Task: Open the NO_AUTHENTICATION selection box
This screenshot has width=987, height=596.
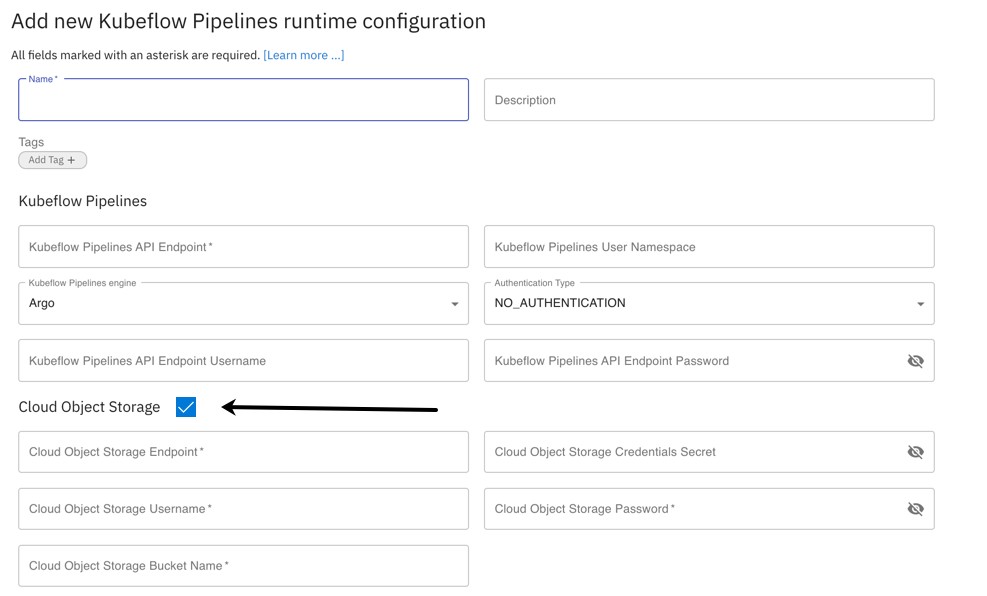Action: point(700,304)
